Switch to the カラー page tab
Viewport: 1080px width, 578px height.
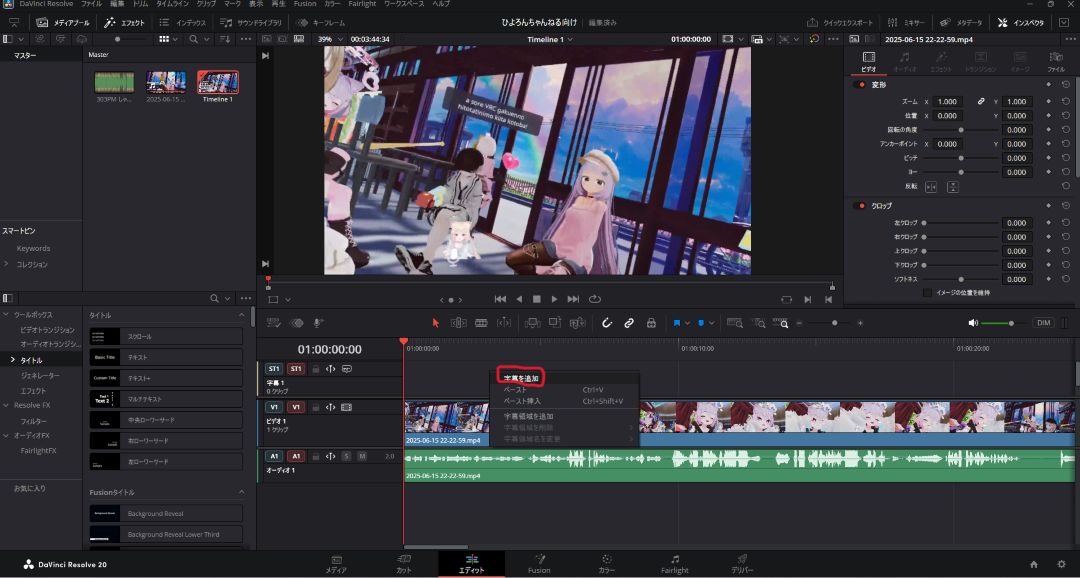606,563
